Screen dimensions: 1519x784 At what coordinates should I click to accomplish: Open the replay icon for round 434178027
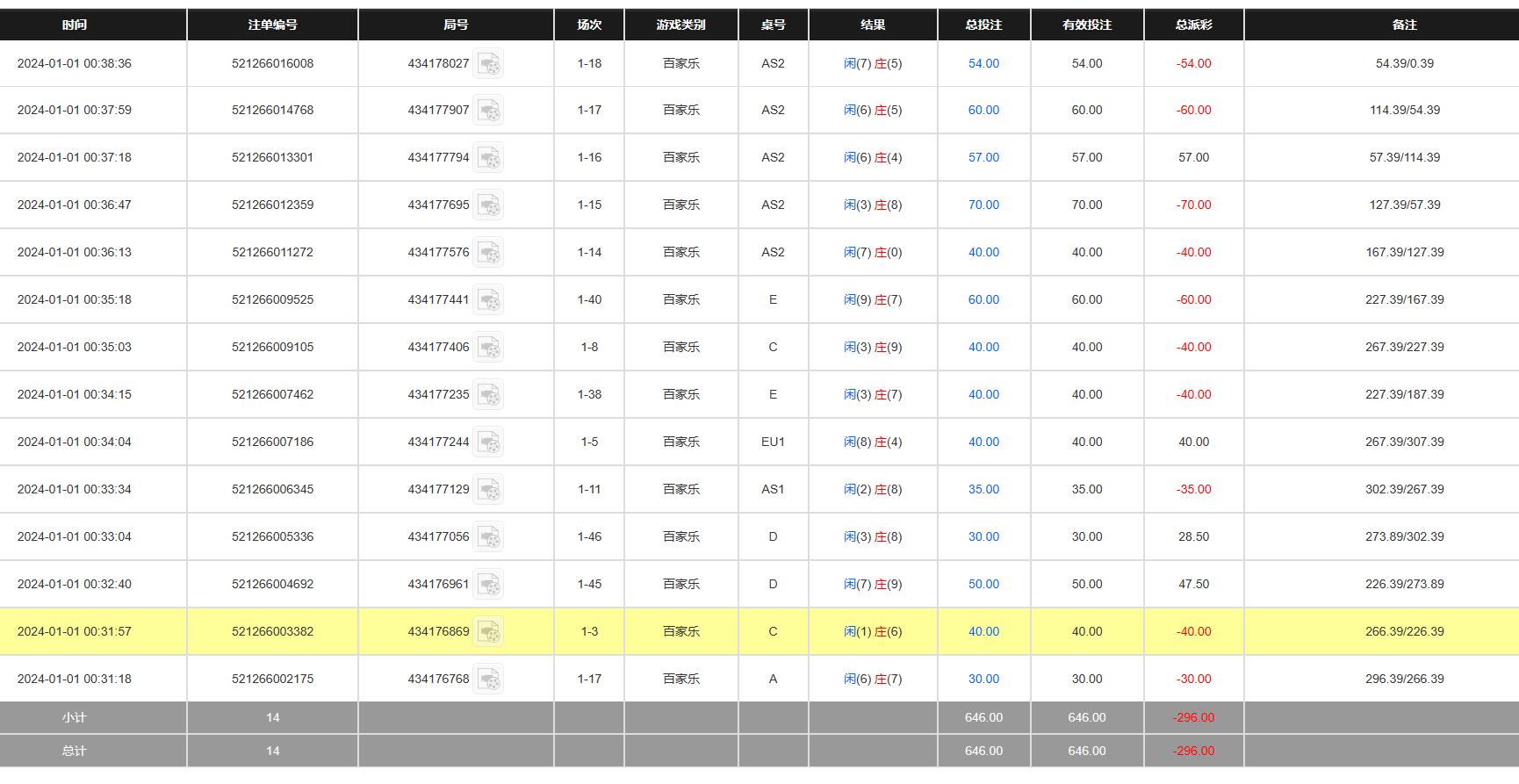pos(488,63)
